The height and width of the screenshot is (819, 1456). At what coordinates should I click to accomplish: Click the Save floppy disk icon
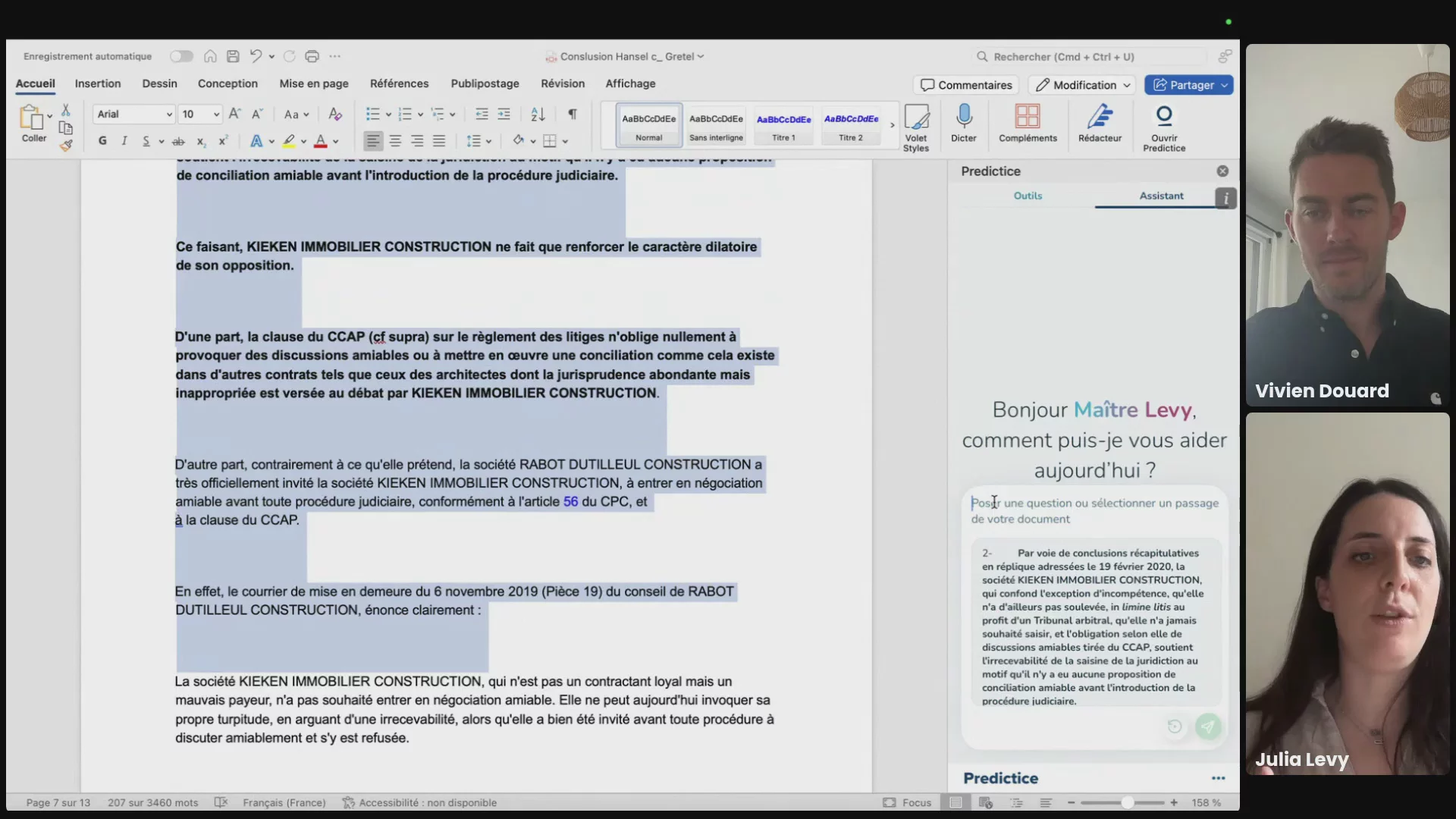(233, 56)
